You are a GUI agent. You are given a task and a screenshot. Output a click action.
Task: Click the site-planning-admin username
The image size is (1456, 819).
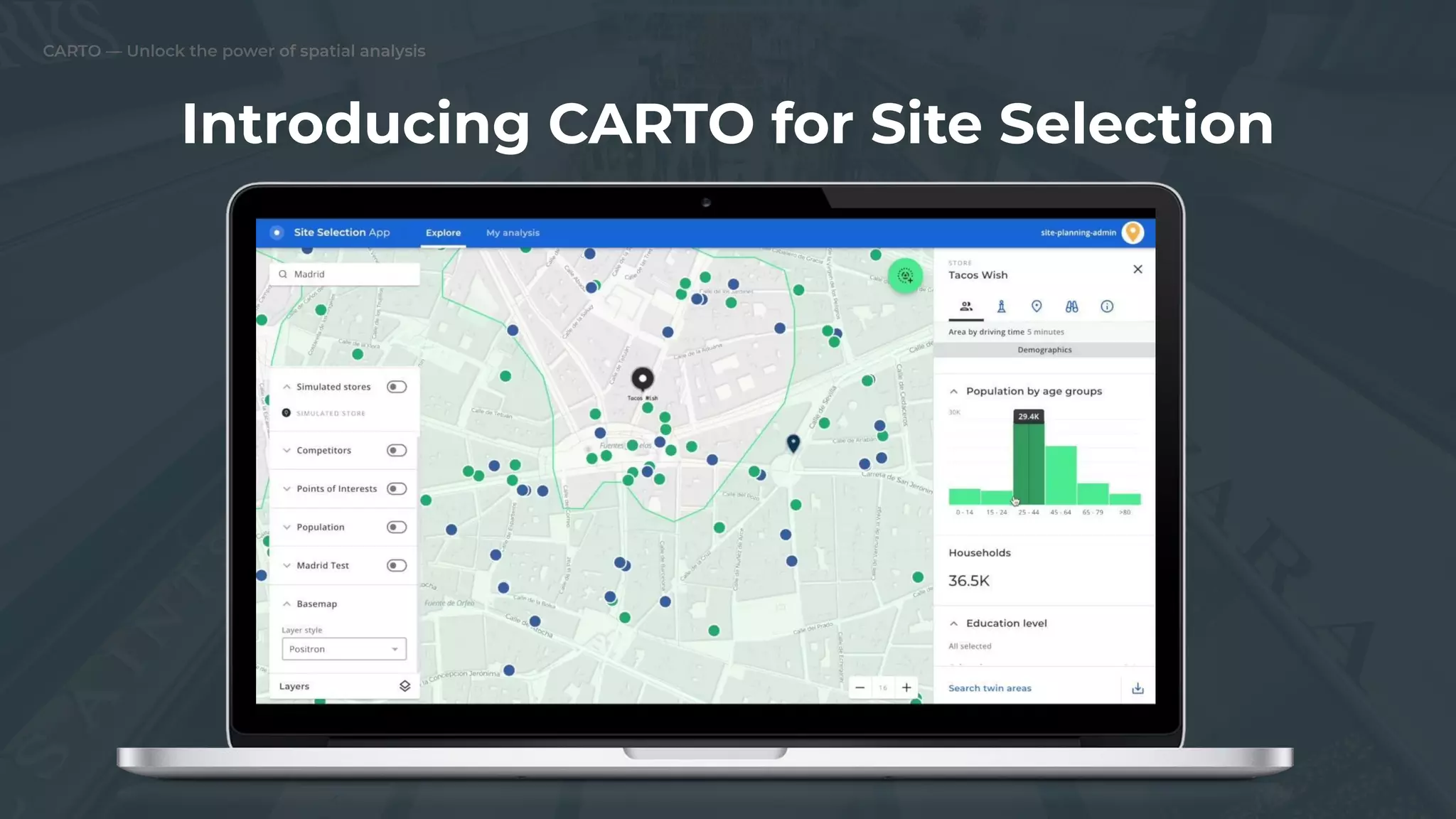tap(1078, 232)
